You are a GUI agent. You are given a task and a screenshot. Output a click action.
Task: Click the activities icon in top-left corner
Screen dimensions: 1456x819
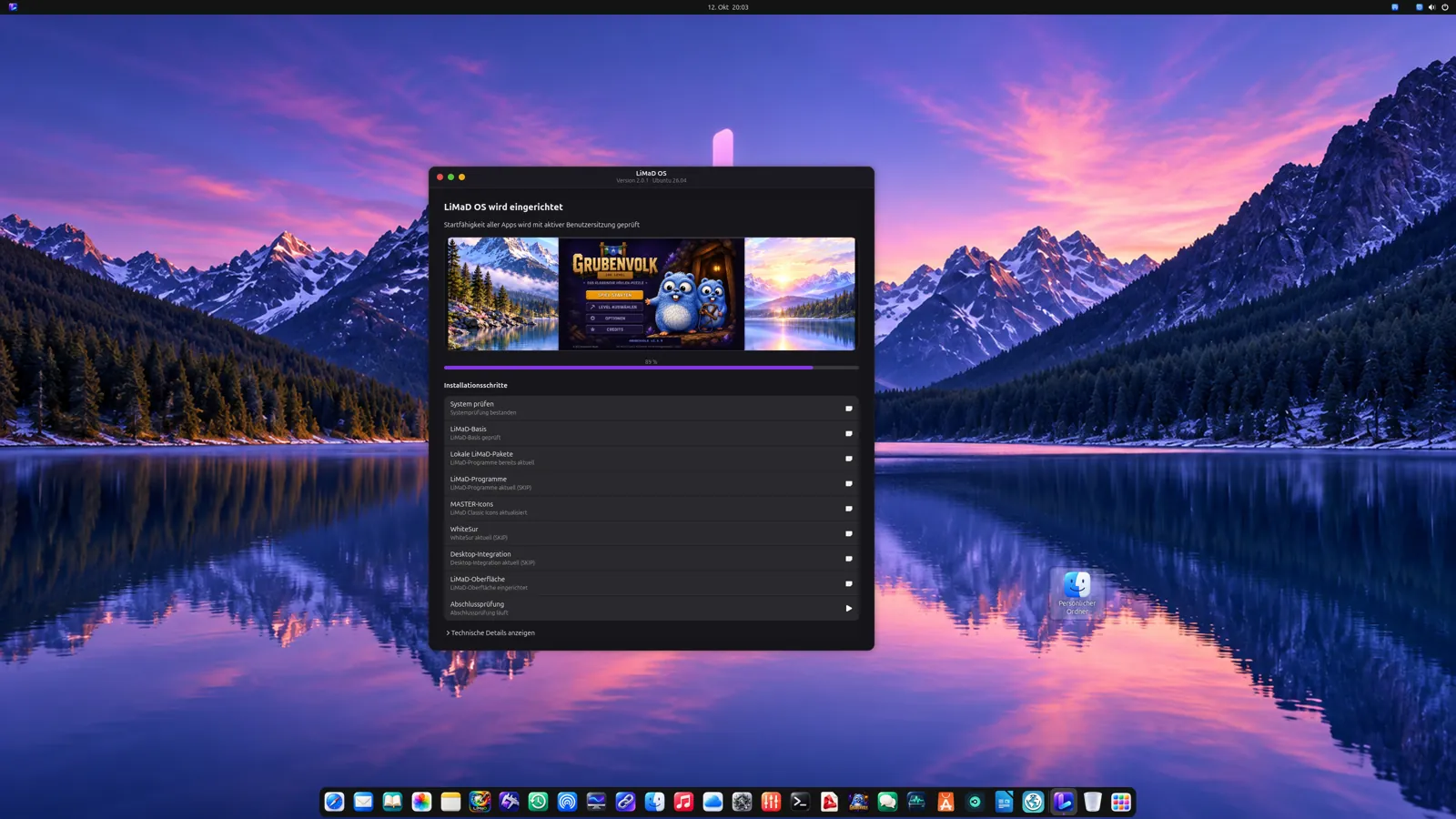pos(13,7)
